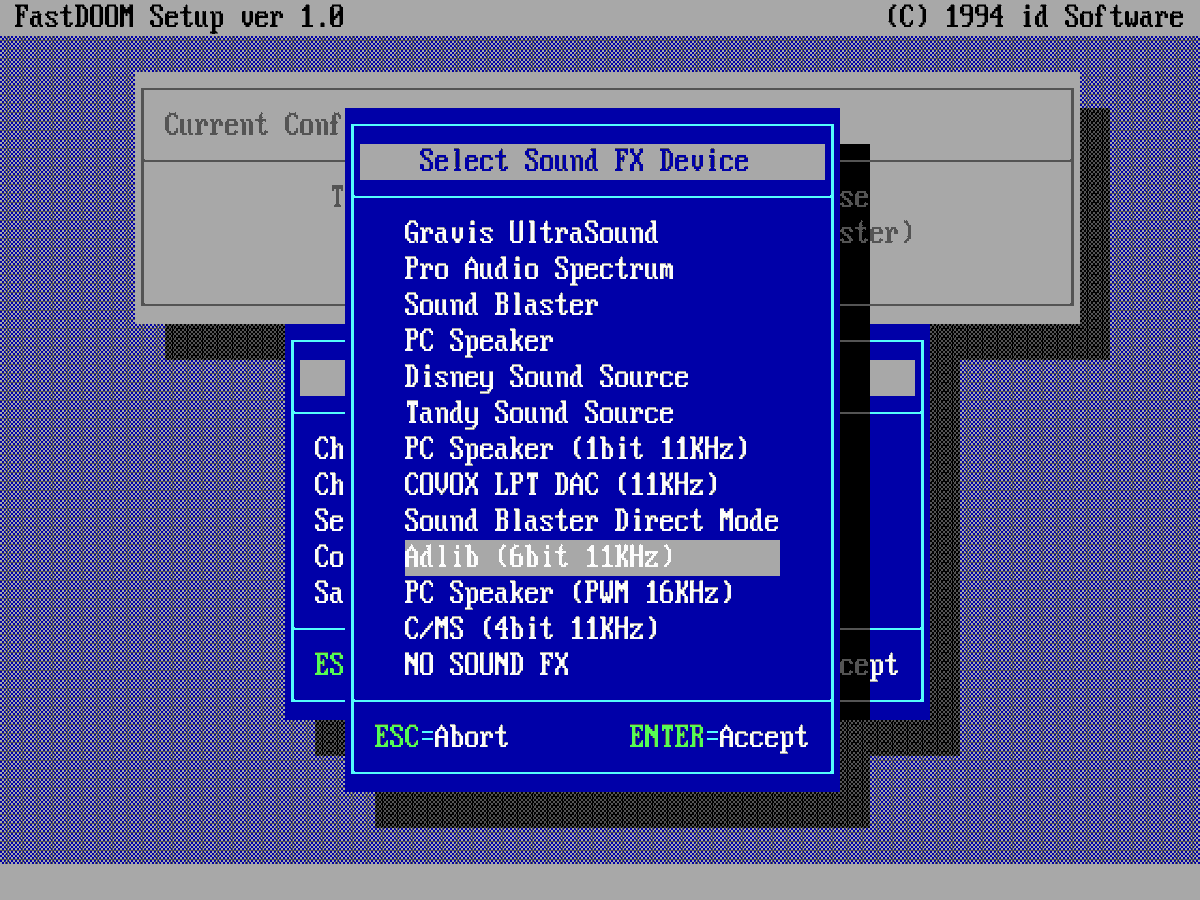
Task: Select Tandy Sound Source device
Action: tap(539, 413)
